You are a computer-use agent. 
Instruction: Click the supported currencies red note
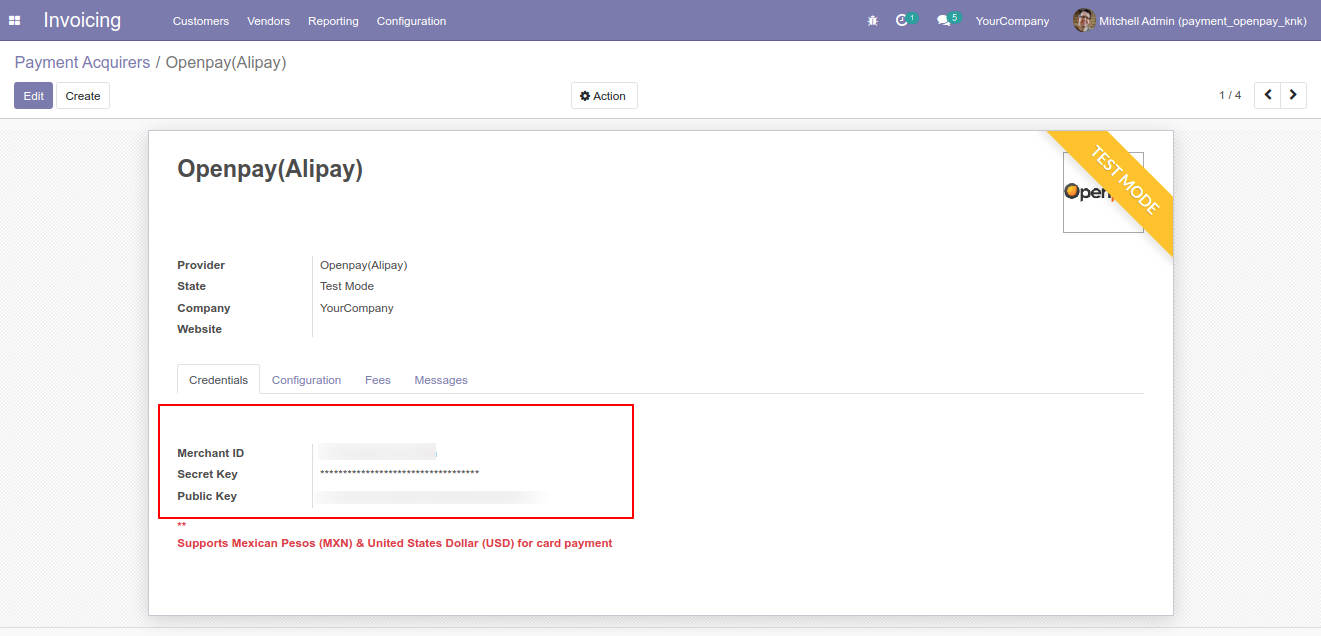(395, 543)
